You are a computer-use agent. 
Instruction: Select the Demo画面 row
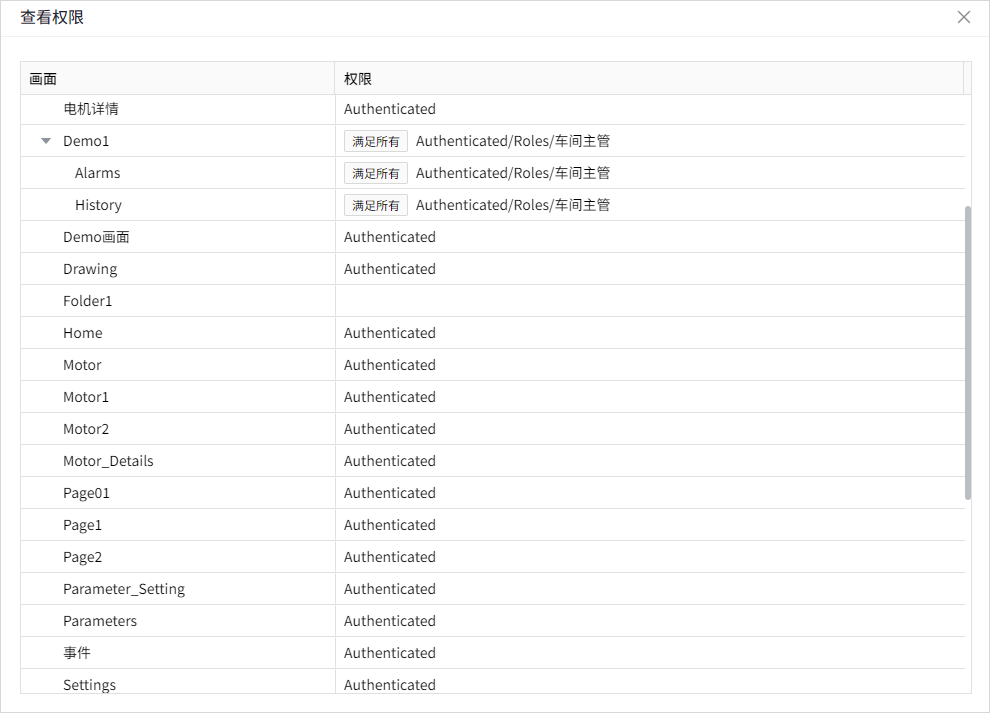coord(96,237)
